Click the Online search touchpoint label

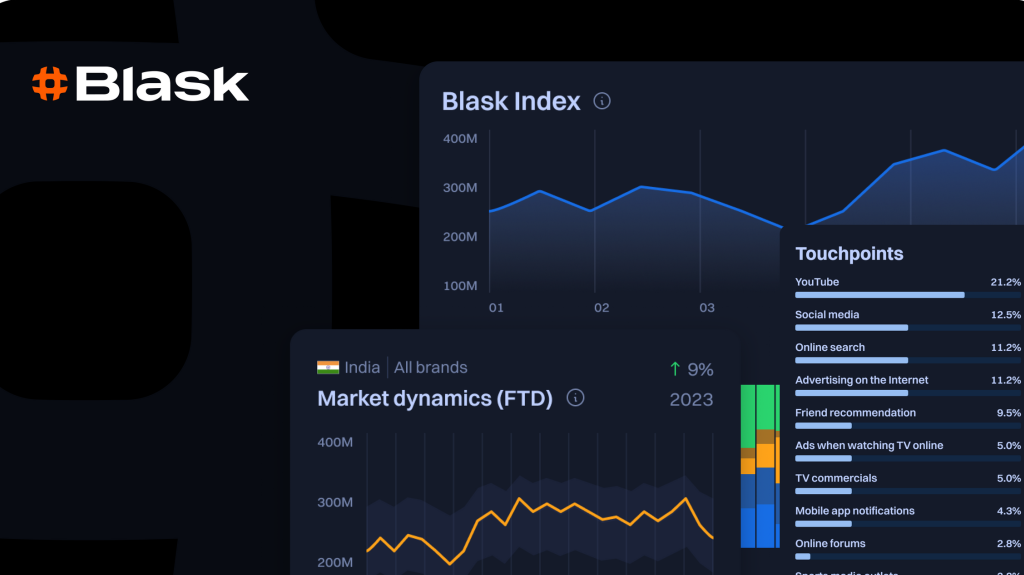829,347
